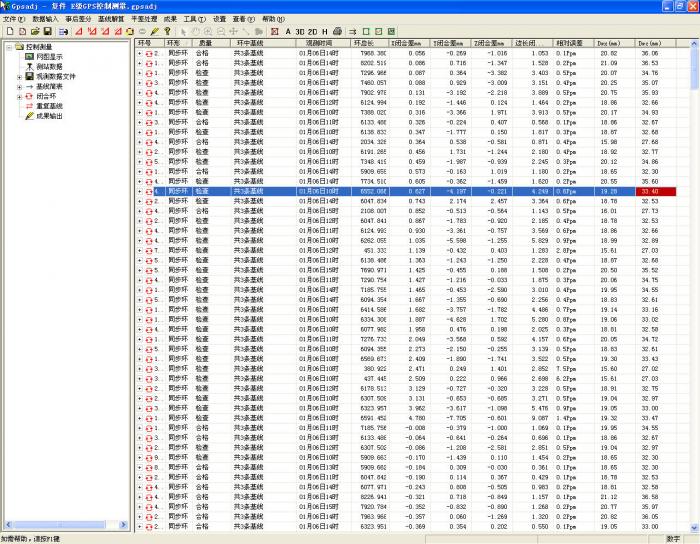Open 网图显示 network map node

pos(48,57)
